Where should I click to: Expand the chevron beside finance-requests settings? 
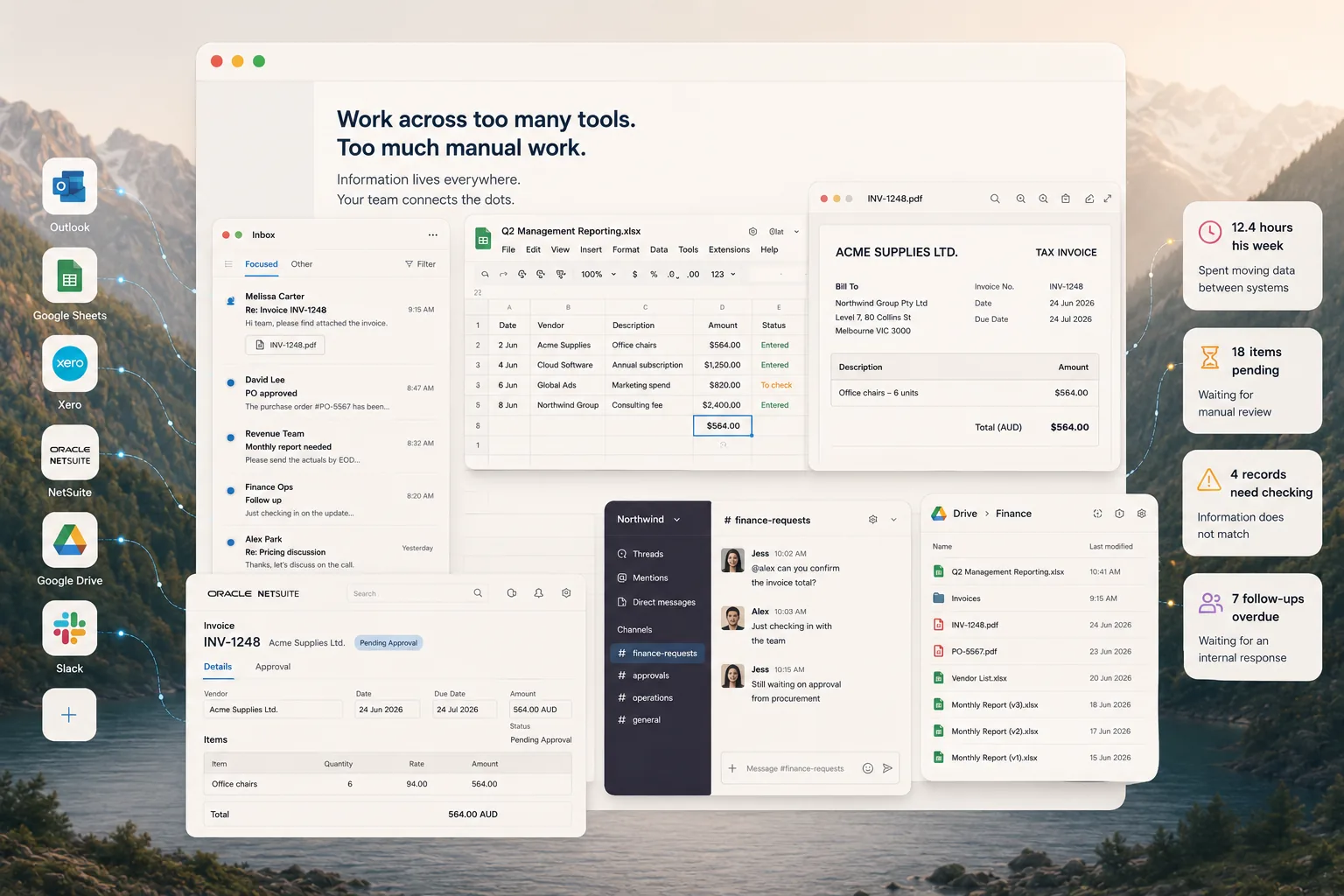pyautogui.click(x=893, y=520)
